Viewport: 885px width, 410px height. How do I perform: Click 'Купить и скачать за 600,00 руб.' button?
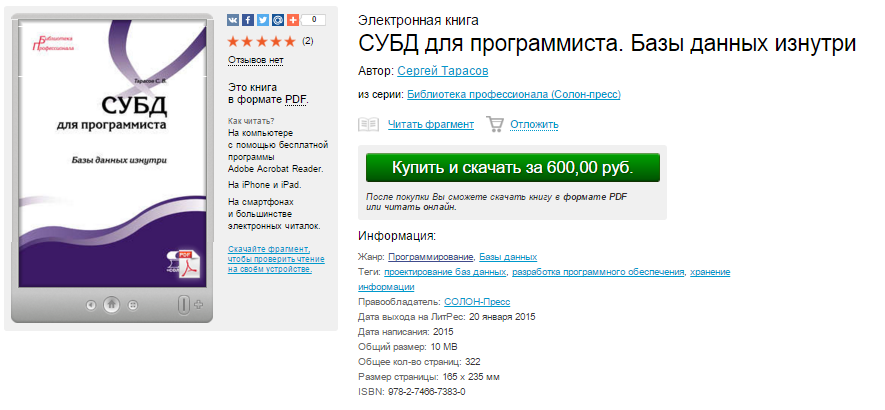click(x=512, y=168)
